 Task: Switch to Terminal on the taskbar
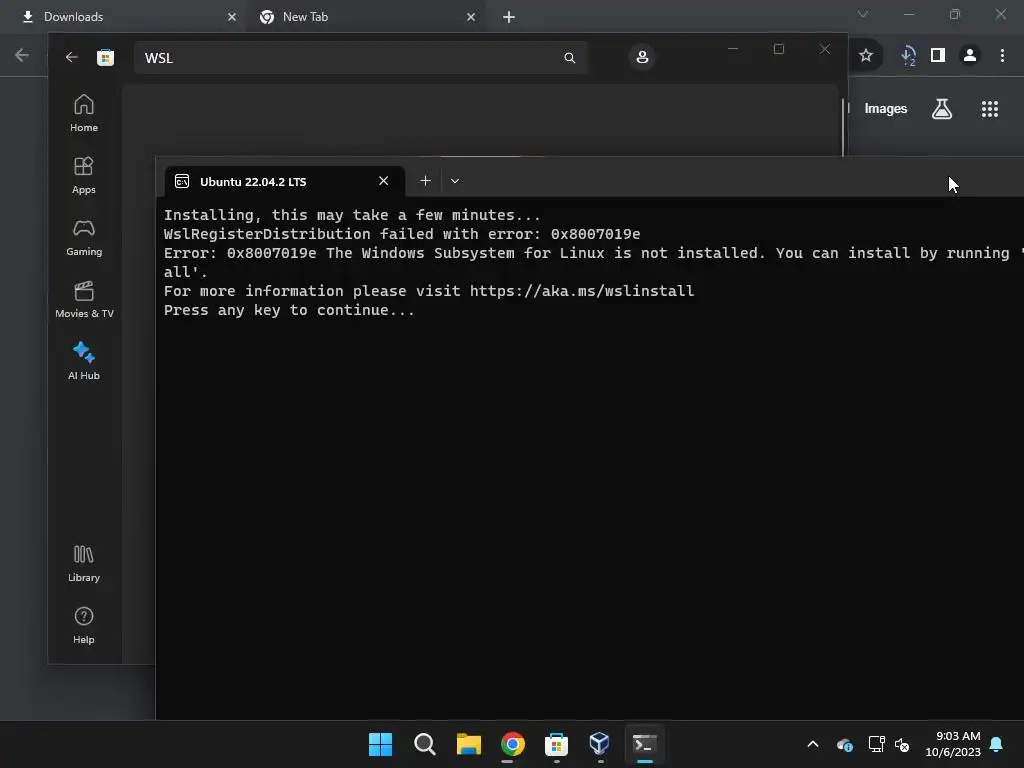click(x=645, y=744)
